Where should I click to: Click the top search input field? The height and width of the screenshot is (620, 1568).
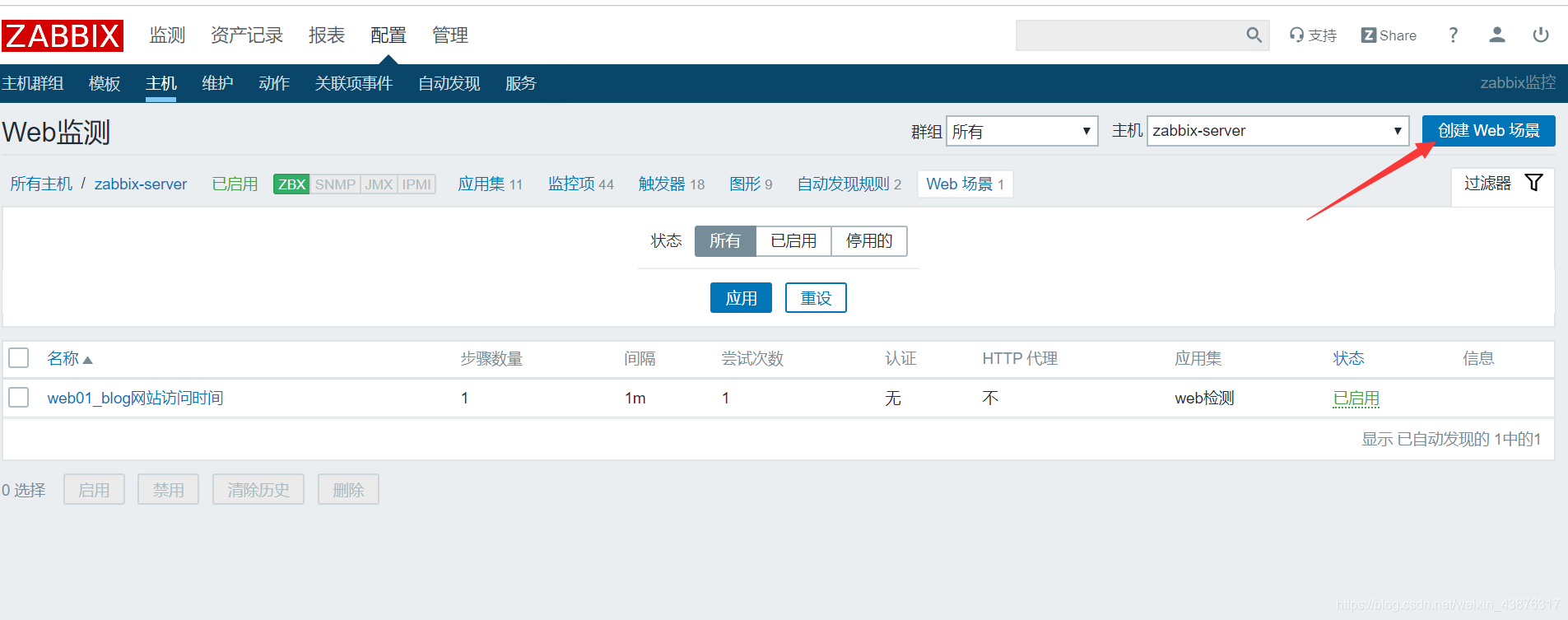tap(1129, 35)
